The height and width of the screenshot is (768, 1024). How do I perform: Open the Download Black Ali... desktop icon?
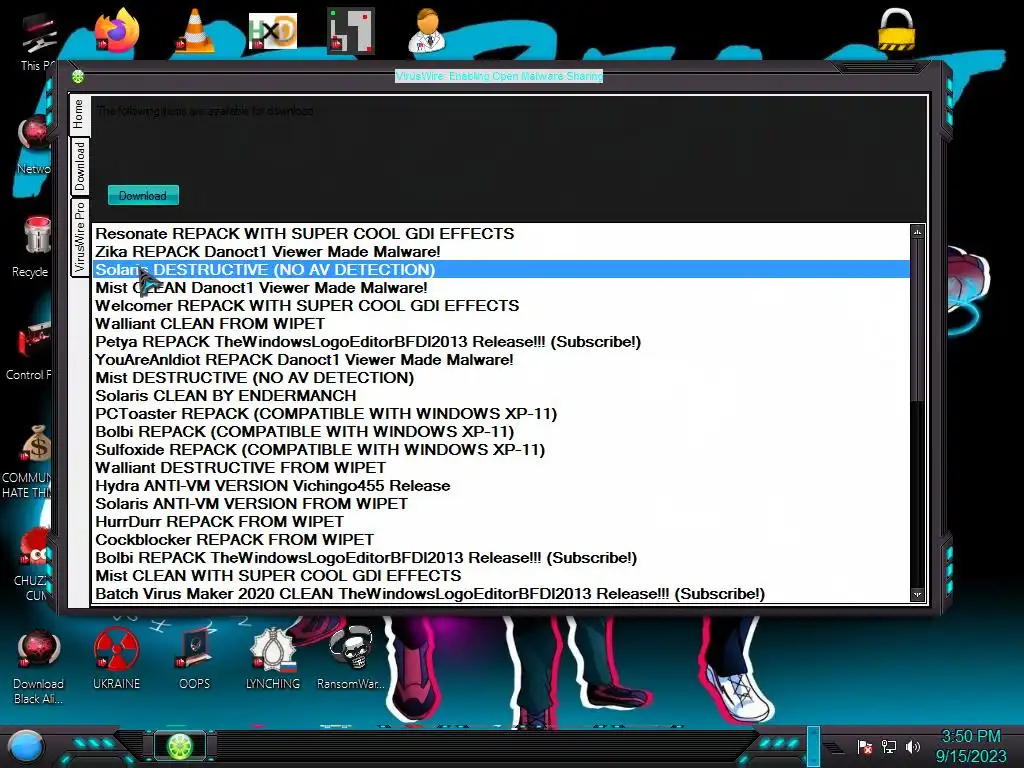tap(38, 666)
